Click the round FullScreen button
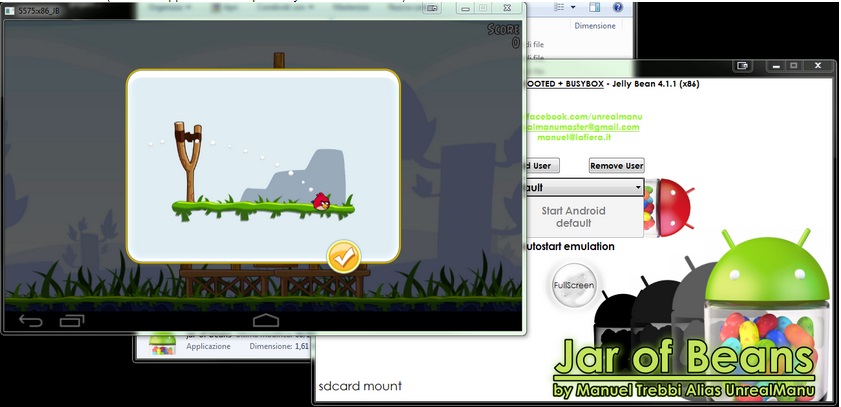 tap(574, 286)
